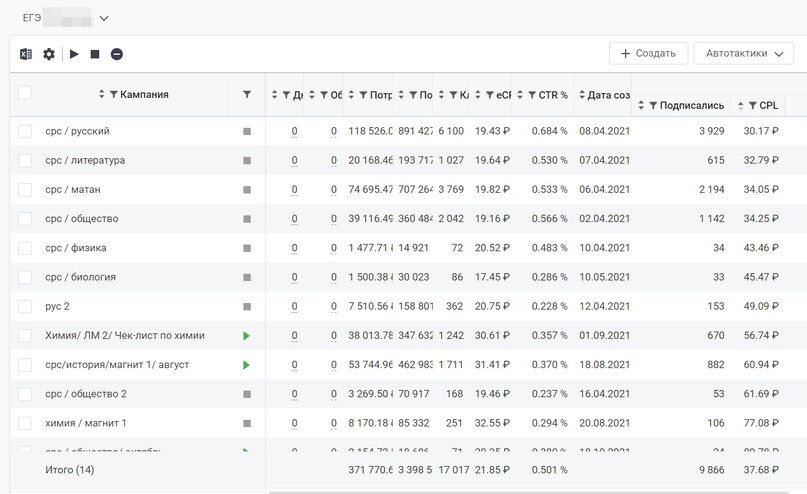The height and width of the screenshot is (494, 807).
Task: Check the срс / русский row checkbox
Action: pyautogui.click(x=25, y=131)
